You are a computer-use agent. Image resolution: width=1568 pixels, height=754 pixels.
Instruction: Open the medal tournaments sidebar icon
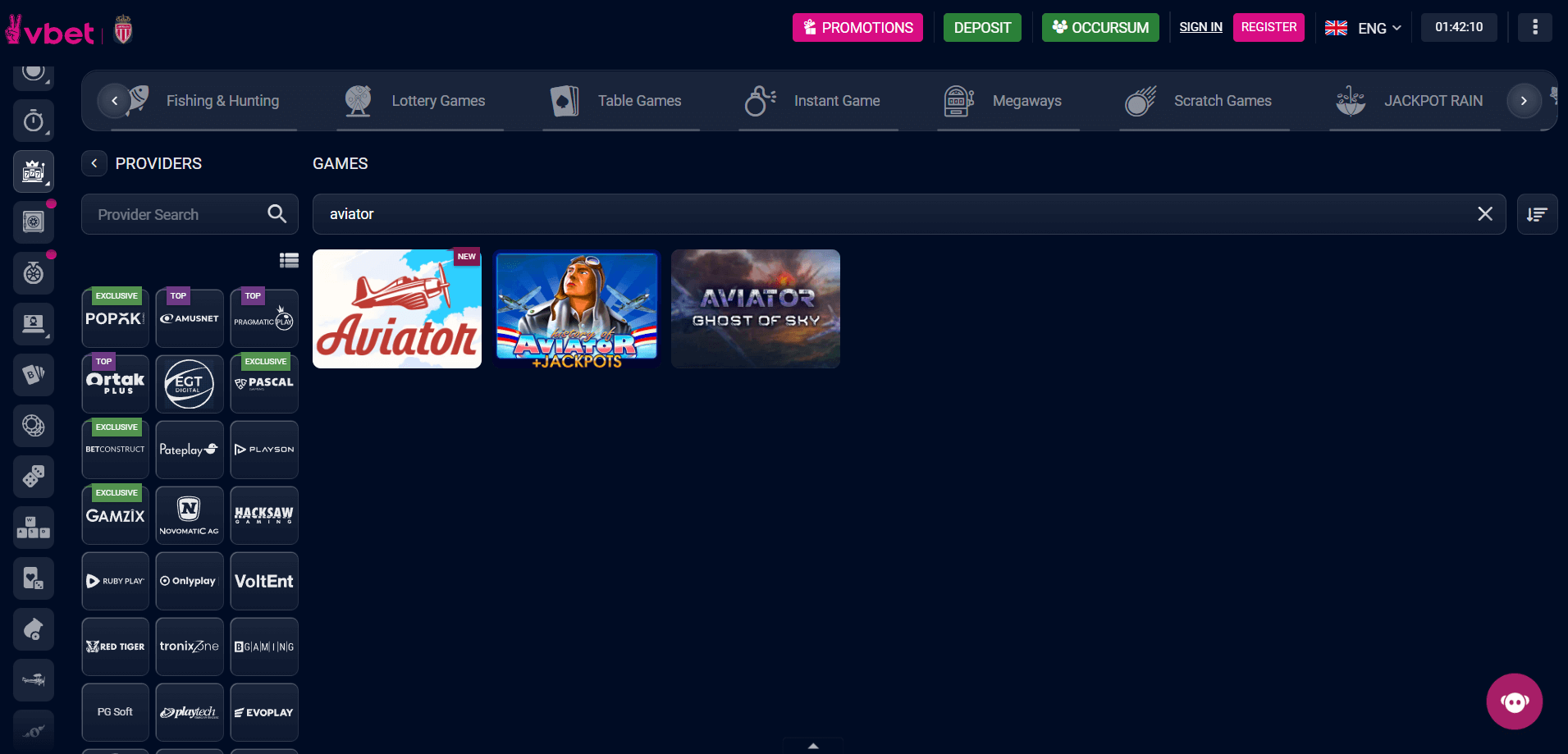pyautogui.click(x=34, y=273)
